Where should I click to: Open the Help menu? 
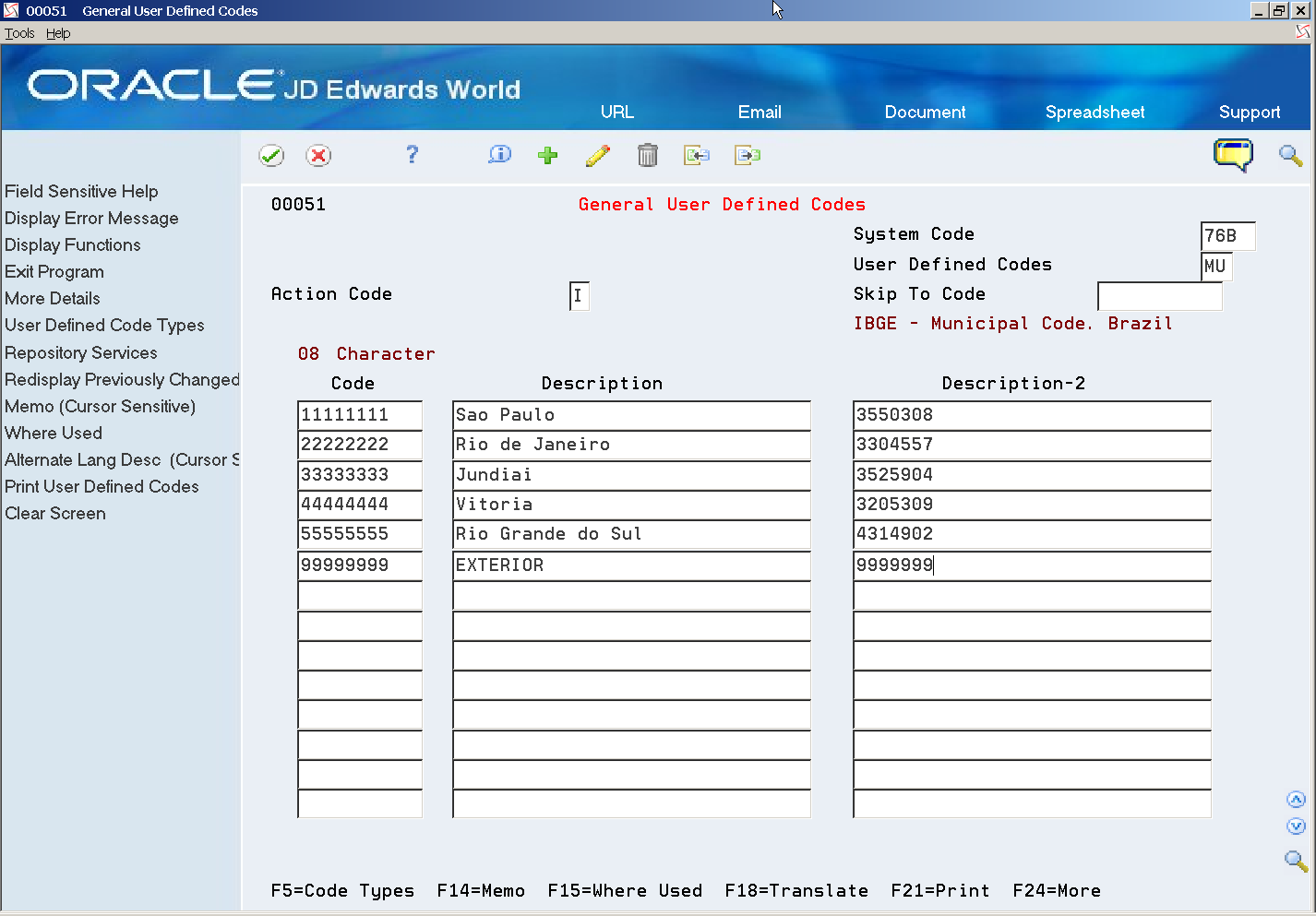point(58,33)
